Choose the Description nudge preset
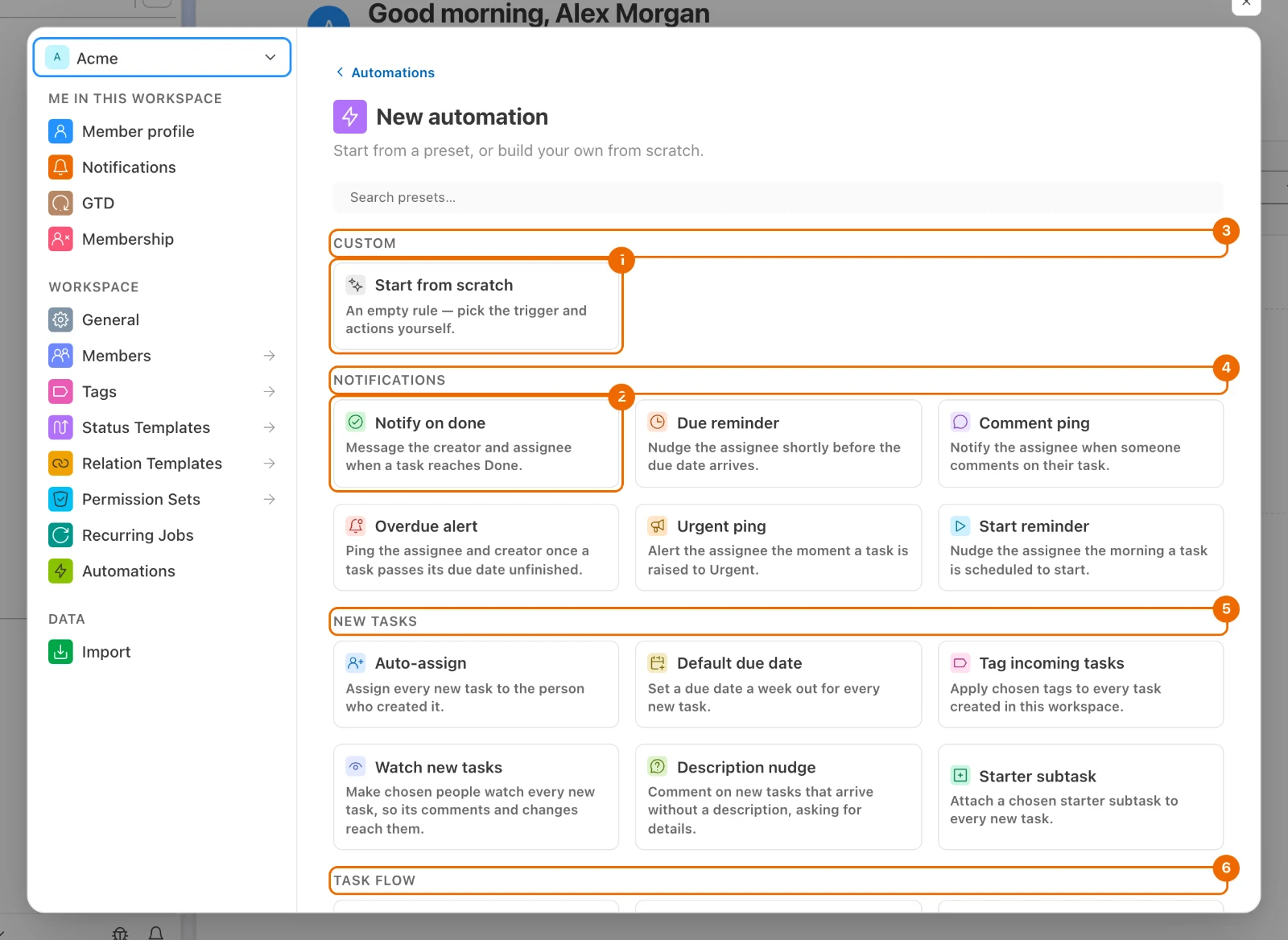Screen dimensions: 1288x940 click(x=778, y=797)
